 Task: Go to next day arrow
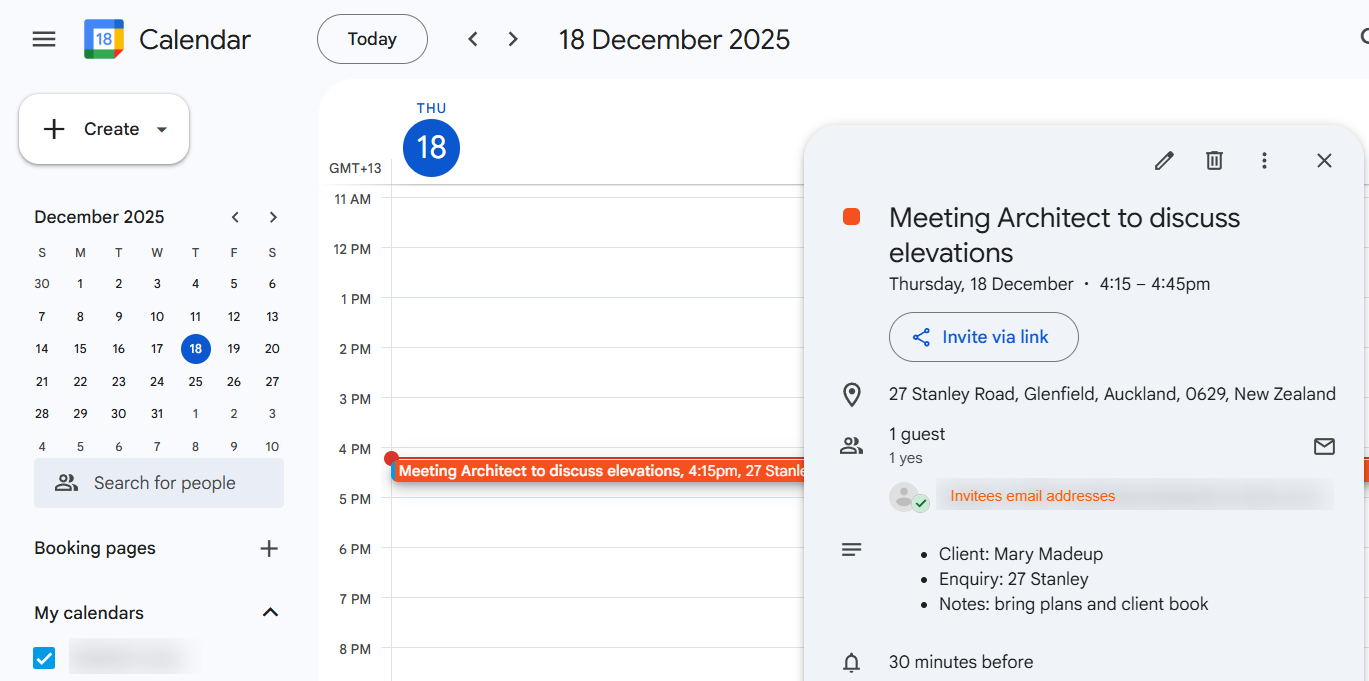[x=513, y=39]
